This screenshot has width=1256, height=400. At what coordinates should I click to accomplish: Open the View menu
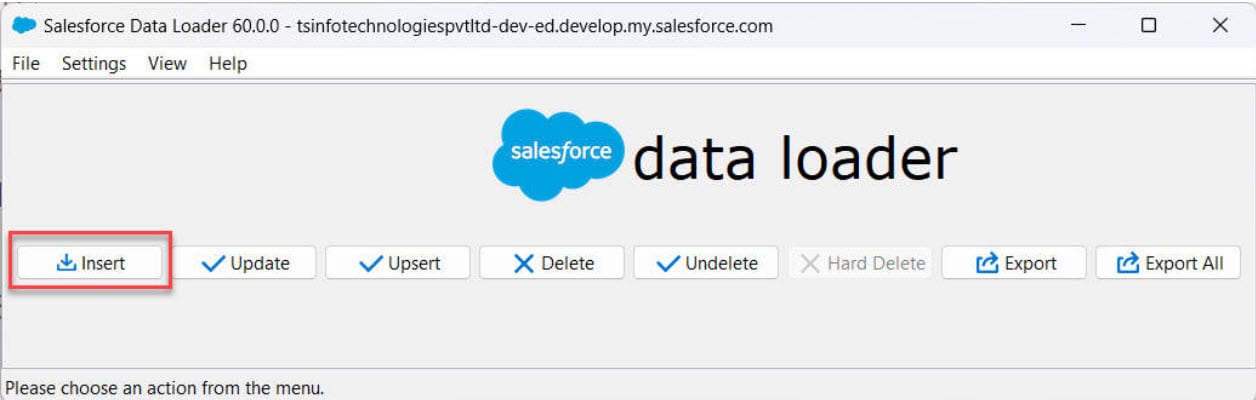click(167, 63)
